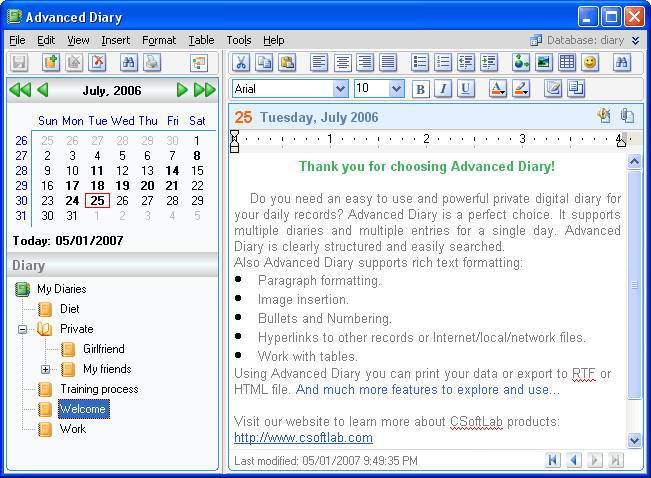Click the Insert image icon
The height and width of the screenshot is (478, 651).
(x=544, y=63)
